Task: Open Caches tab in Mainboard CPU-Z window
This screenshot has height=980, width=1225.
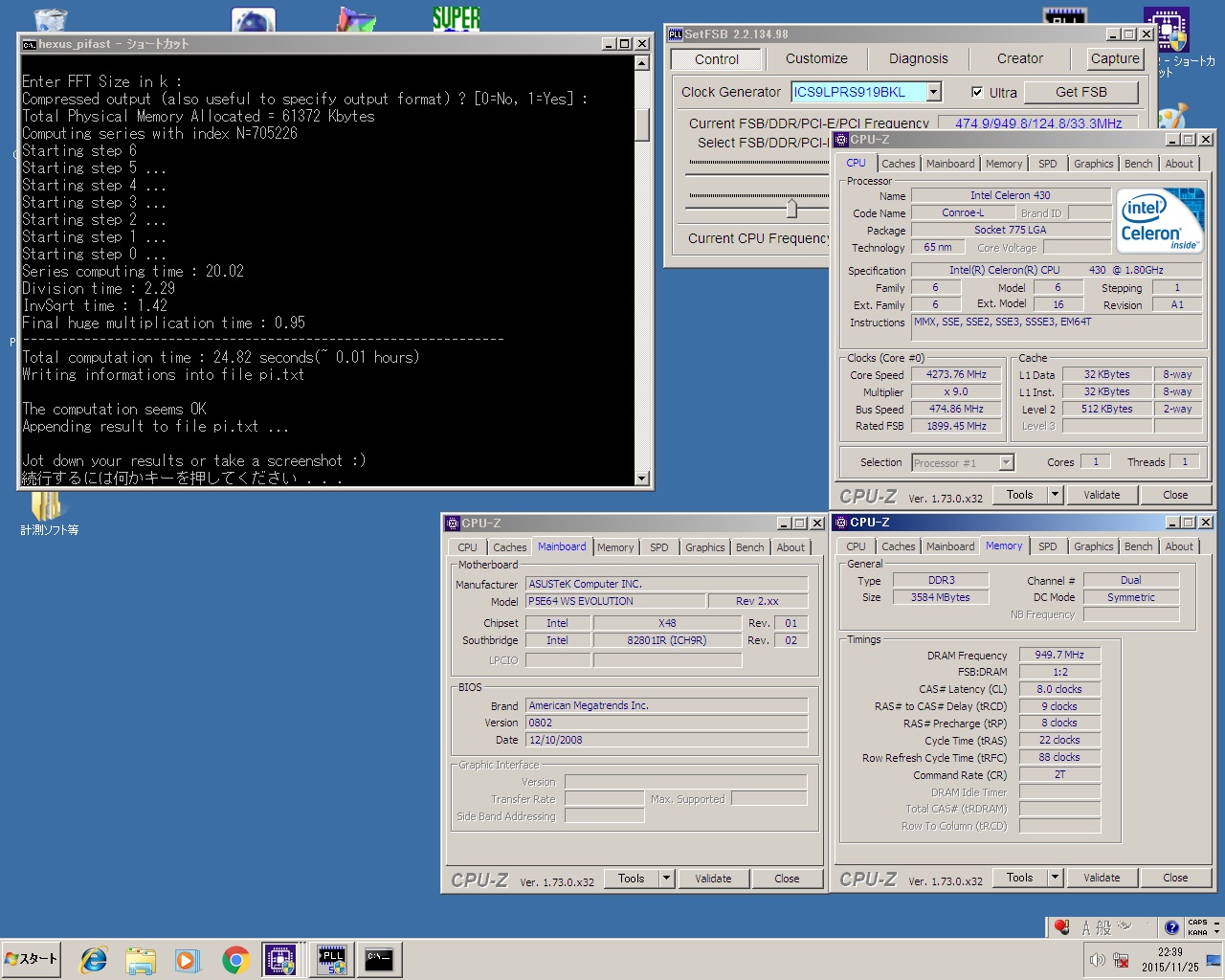Action: click(510, 547)
